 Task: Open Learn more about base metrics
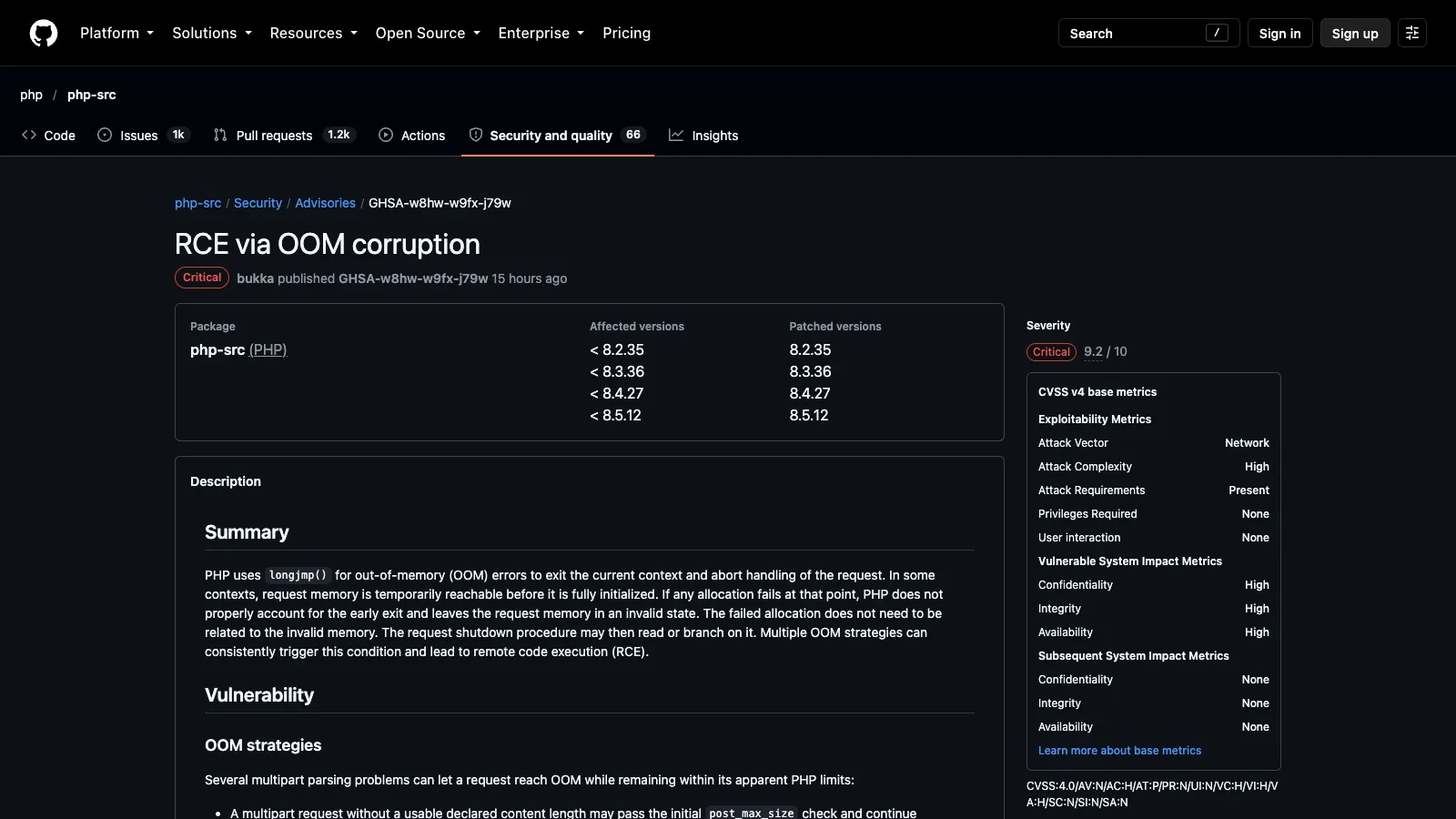coord(1119,751)
